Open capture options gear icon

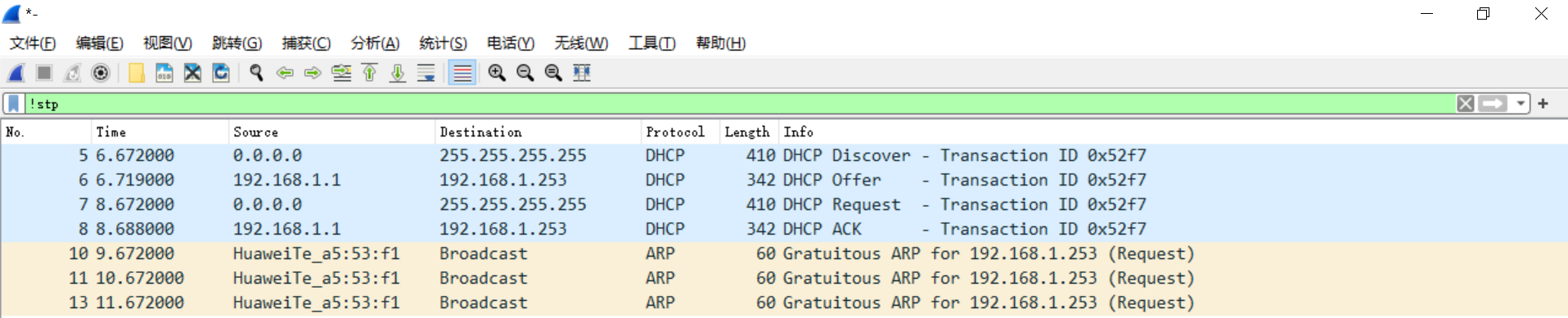101,73
